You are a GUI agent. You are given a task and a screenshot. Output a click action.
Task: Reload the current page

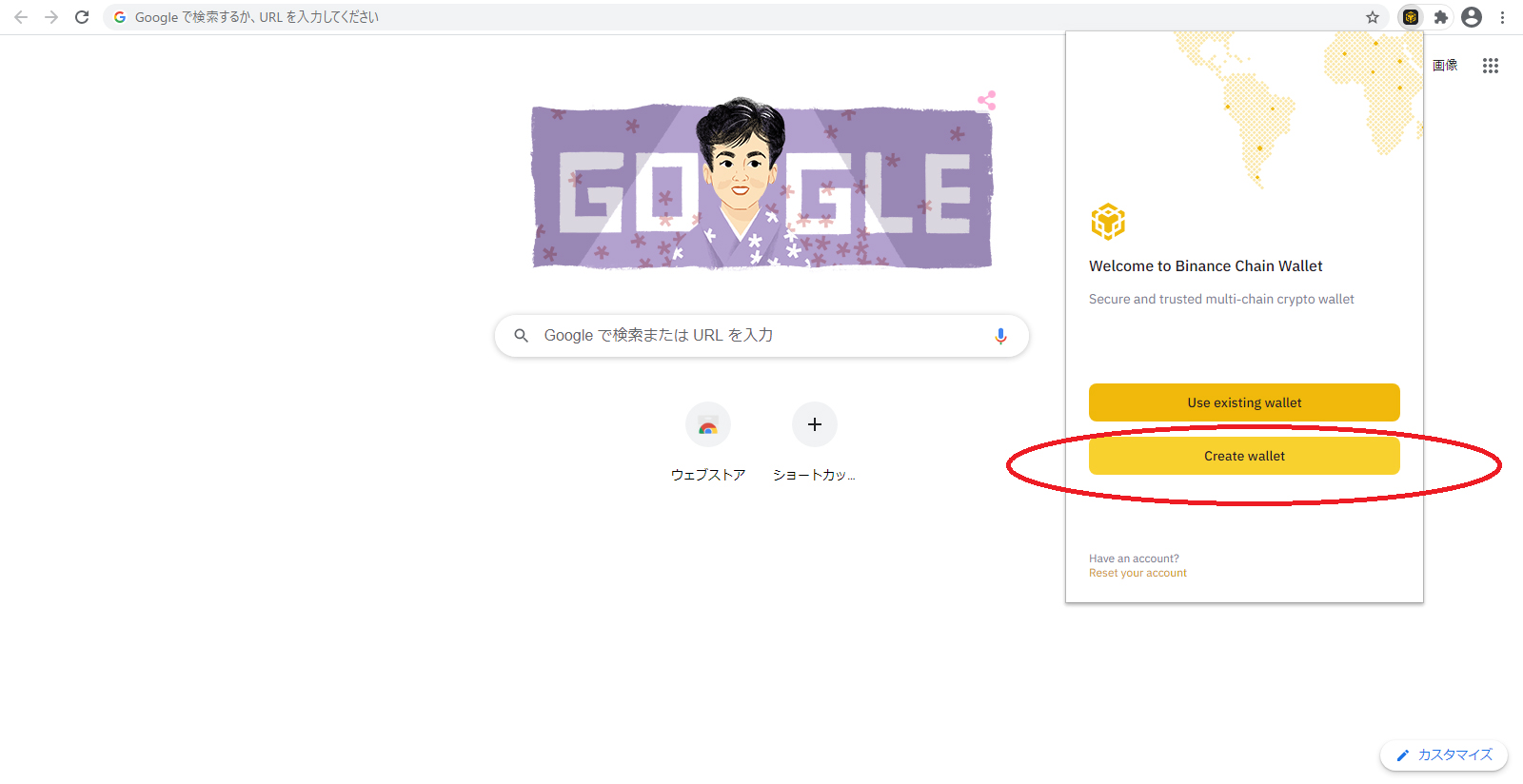(82, 17)
